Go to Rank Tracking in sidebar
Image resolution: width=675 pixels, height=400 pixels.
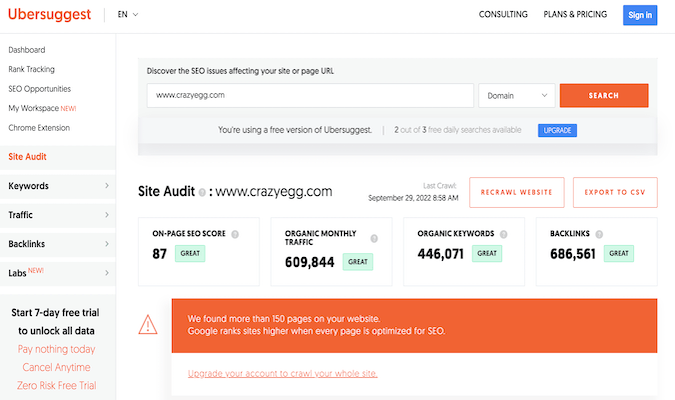pyautogui.click(x=32, y=69)
